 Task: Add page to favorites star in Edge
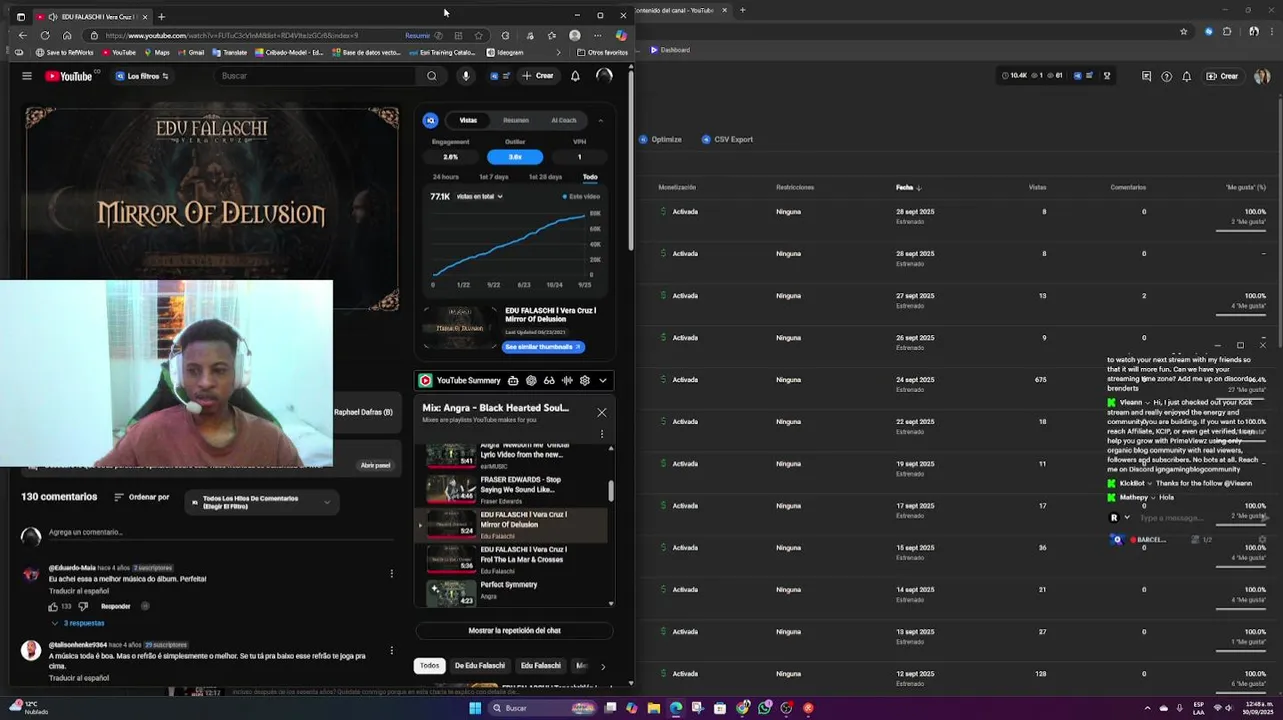pos(479,35)
